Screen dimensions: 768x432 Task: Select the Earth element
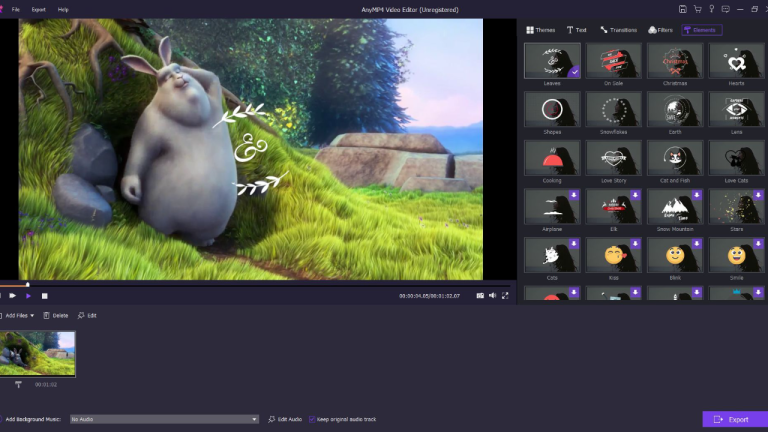pyautogui.click(x=675, y=109)
